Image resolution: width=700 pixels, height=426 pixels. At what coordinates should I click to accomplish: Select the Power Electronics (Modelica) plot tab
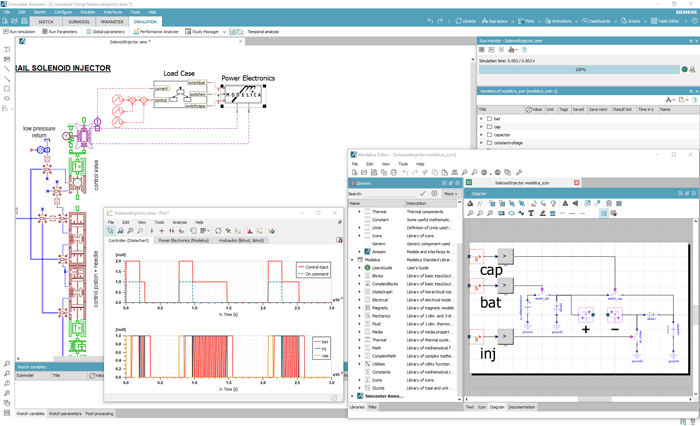pos(184,240)
